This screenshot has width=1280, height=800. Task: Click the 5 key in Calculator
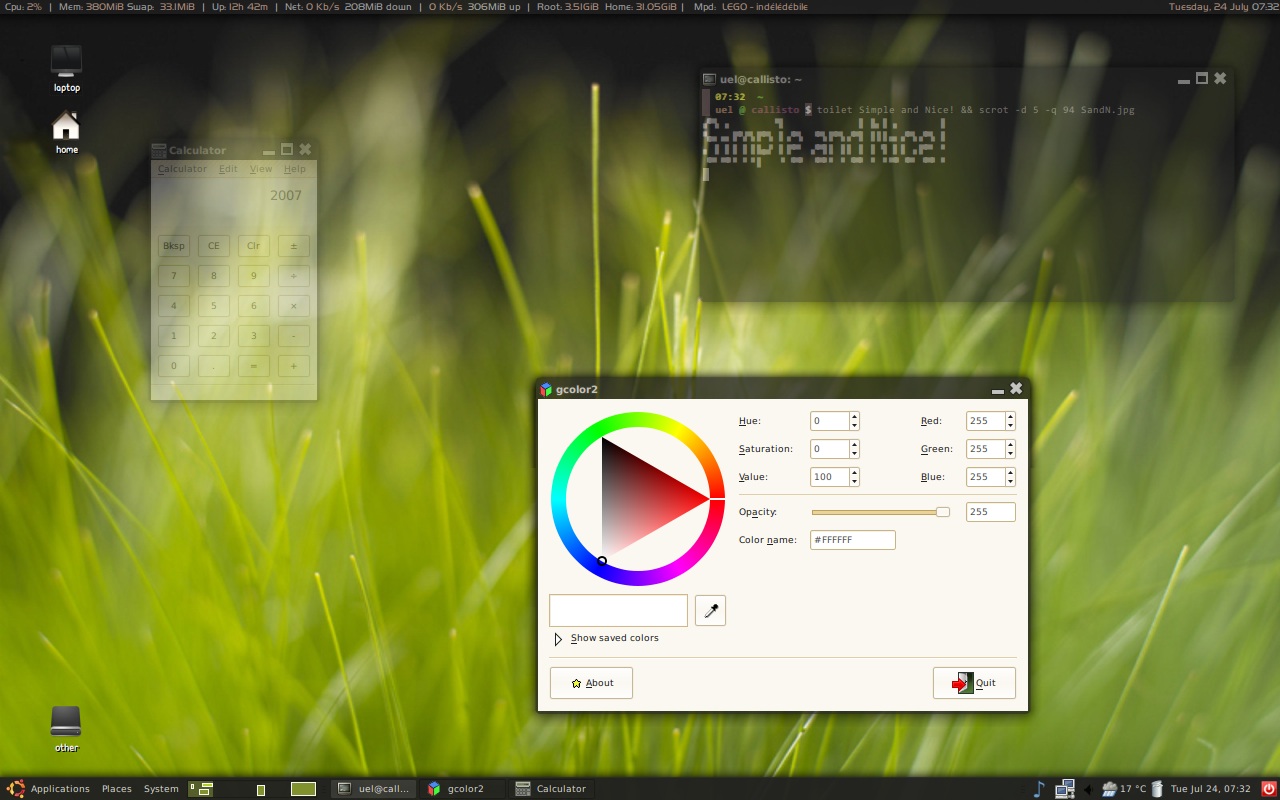click(214, 306)
